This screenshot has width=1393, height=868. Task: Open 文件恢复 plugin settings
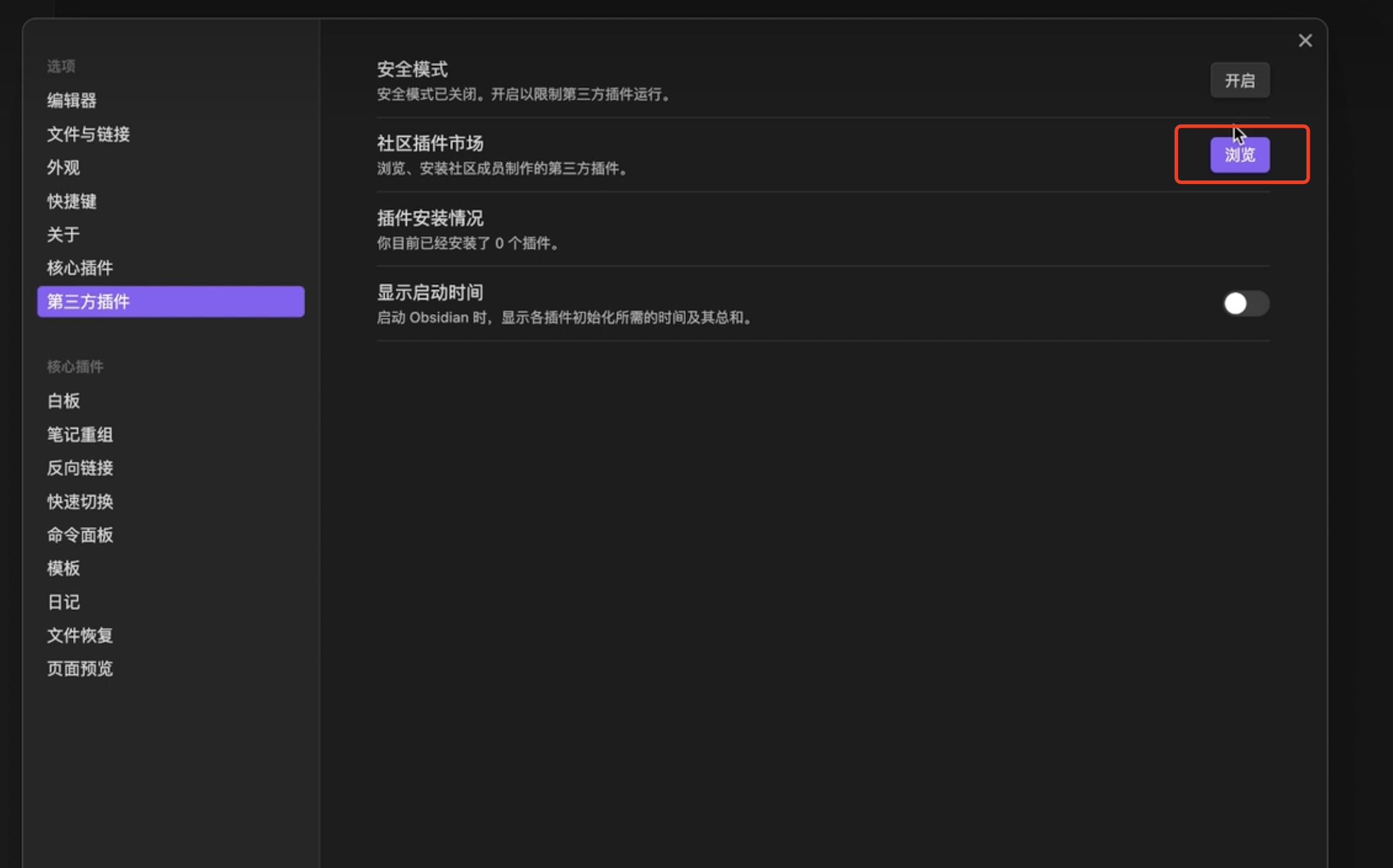click(80, 635)
